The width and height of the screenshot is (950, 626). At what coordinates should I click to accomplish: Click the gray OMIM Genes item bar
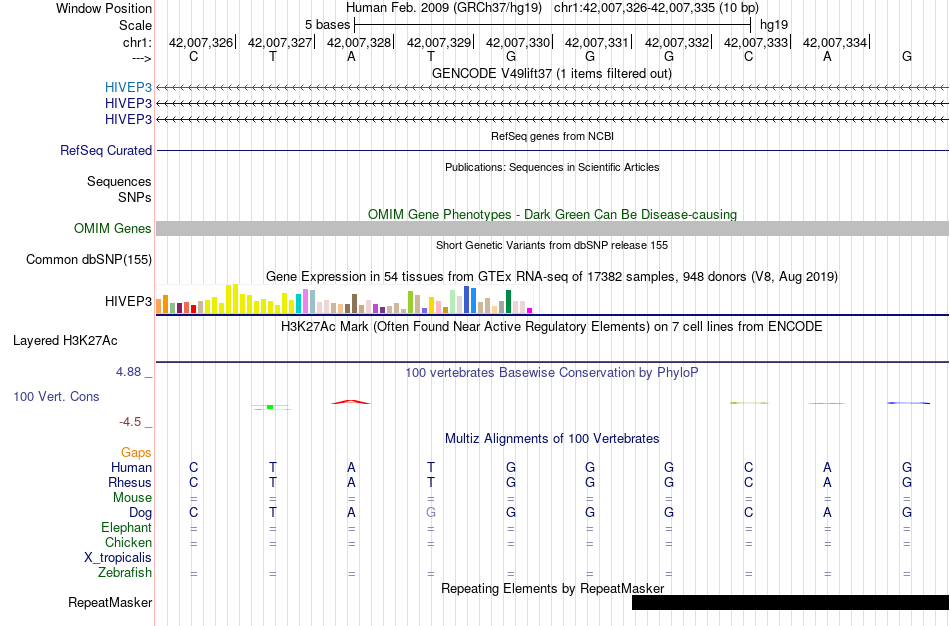coord(552,228)
